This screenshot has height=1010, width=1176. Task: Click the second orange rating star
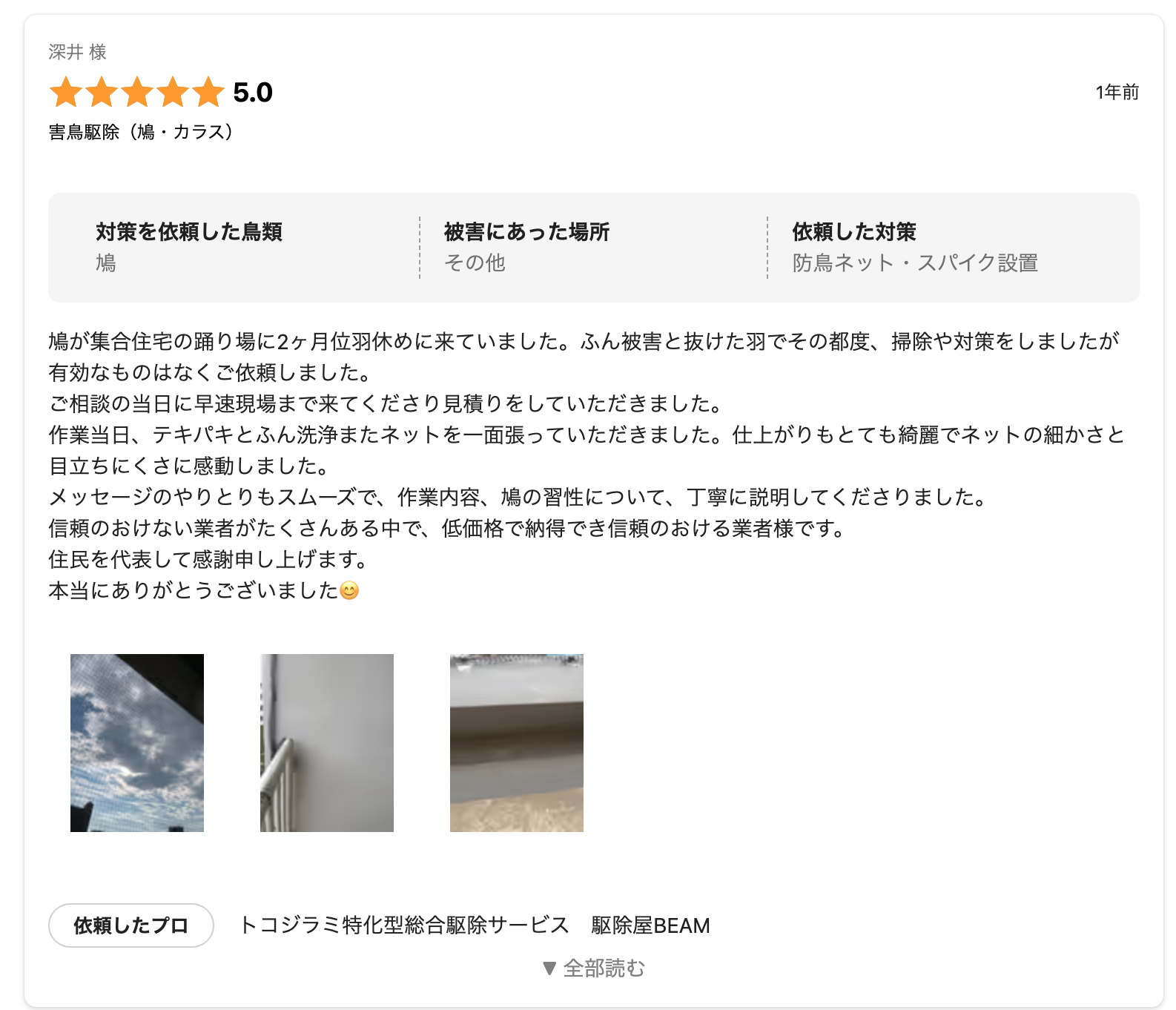coord(102,93)
